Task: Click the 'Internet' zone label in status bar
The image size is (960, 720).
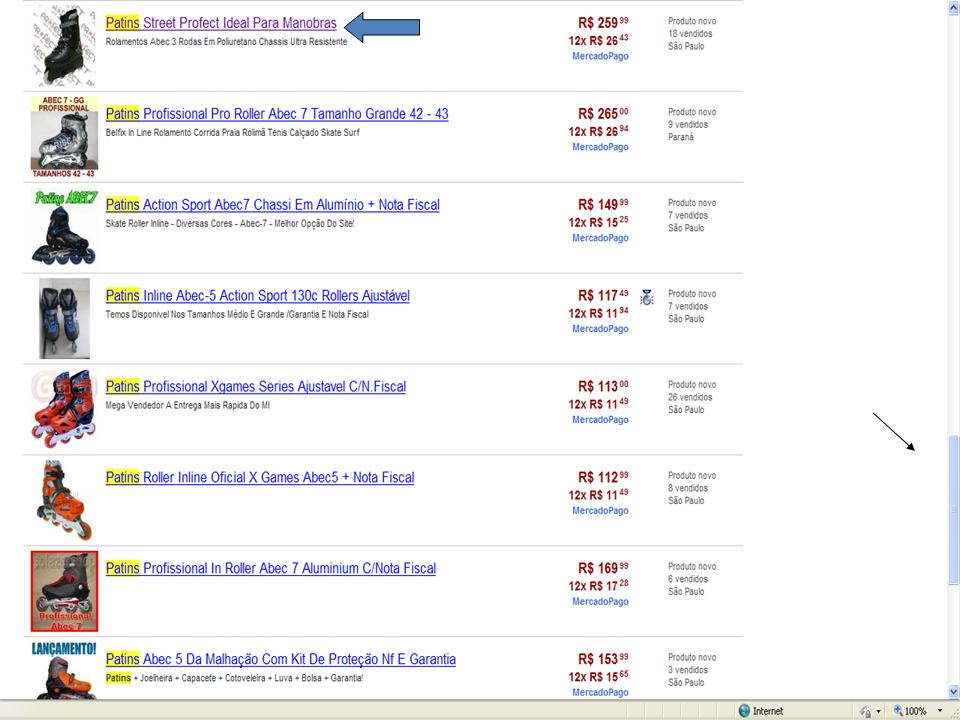Action: point(768,711)
